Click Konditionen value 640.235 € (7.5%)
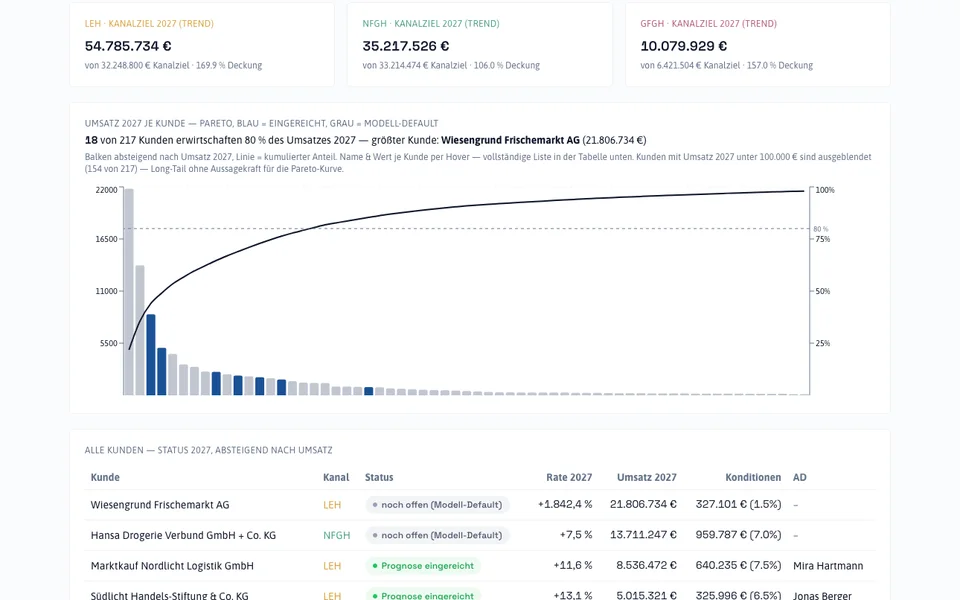 [x=738, y=566]
